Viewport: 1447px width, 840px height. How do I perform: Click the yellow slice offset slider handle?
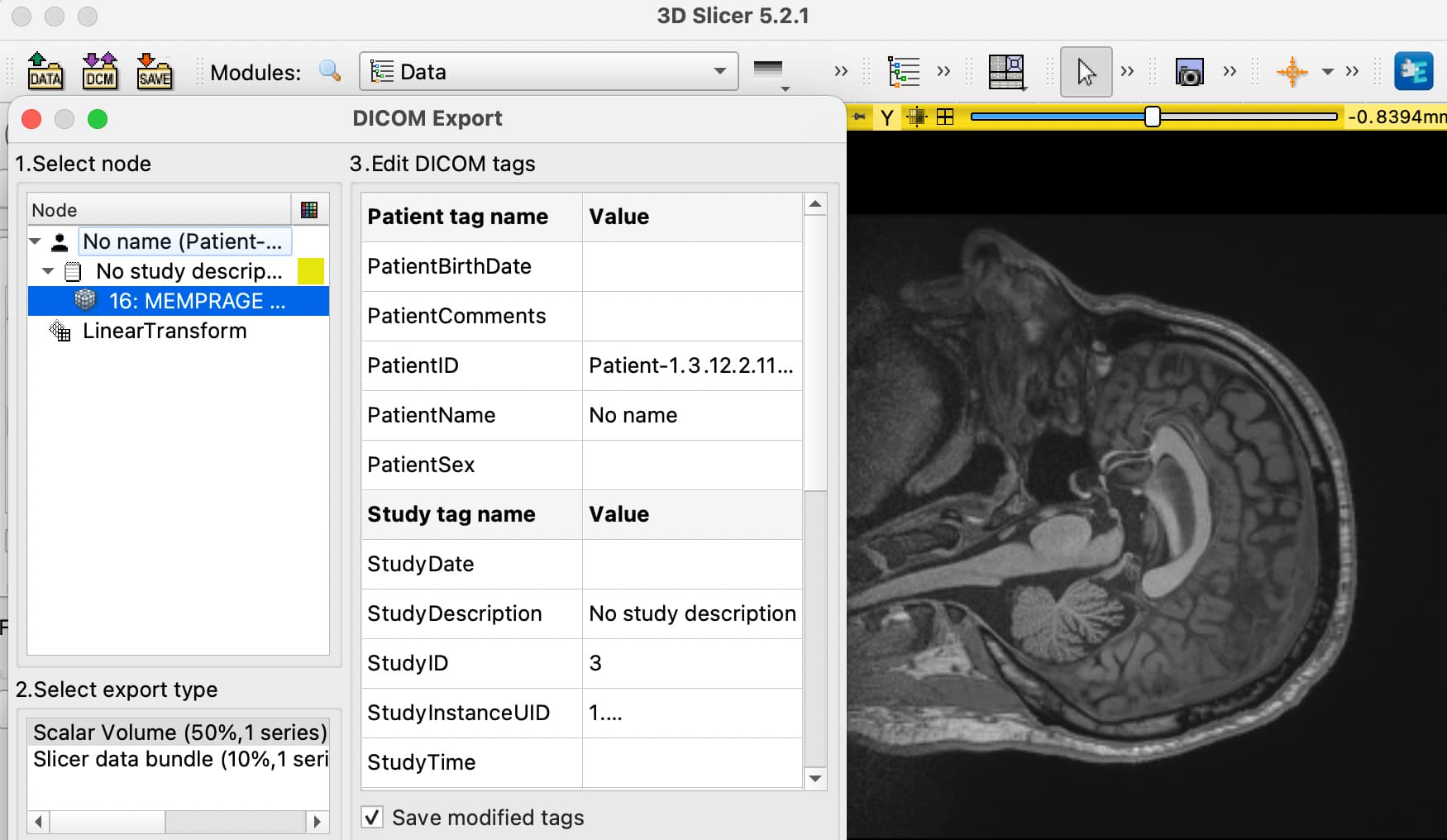click(1153, 117)
